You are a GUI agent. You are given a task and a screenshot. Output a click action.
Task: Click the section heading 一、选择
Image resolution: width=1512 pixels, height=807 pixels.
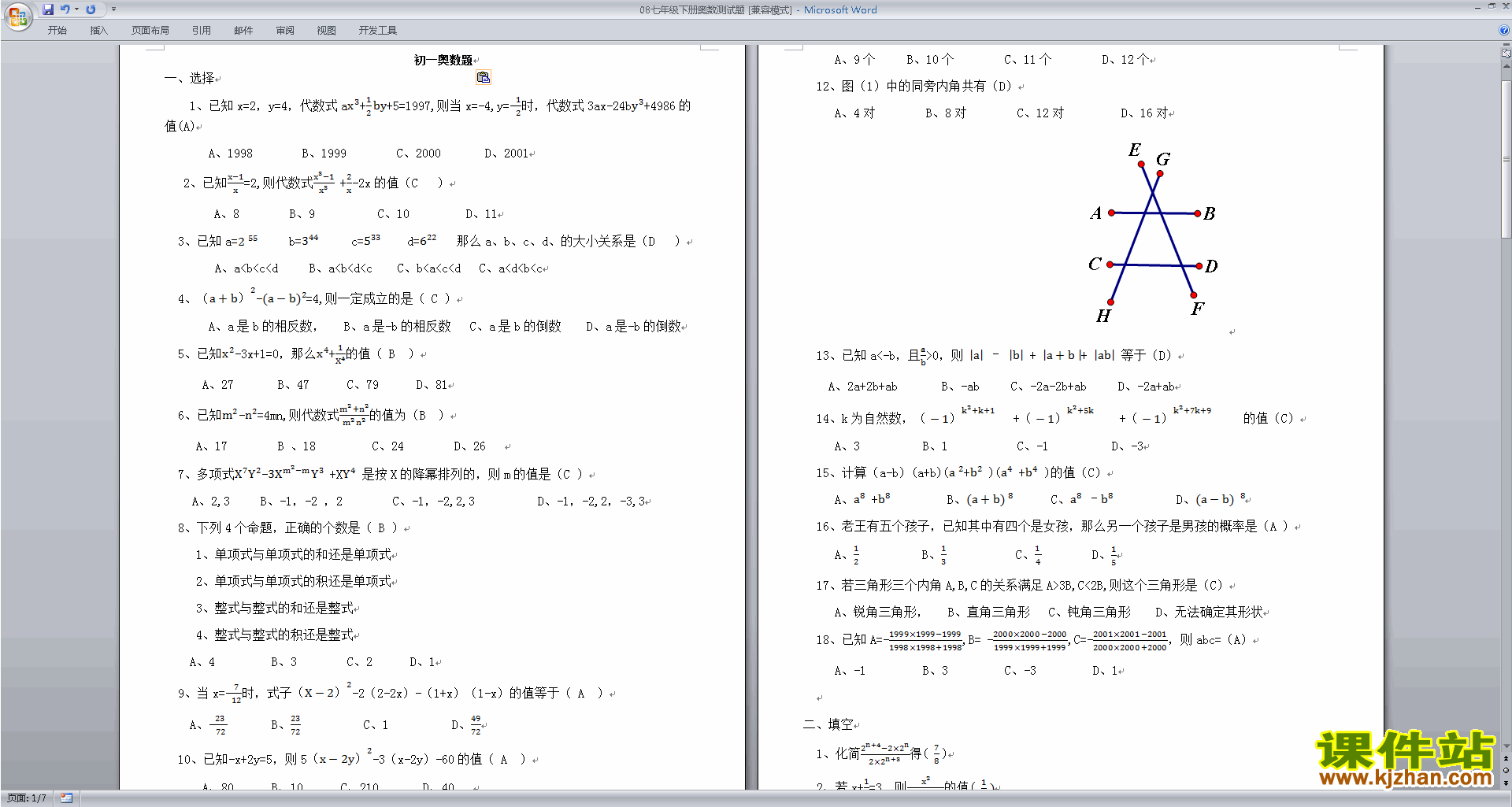189,78
